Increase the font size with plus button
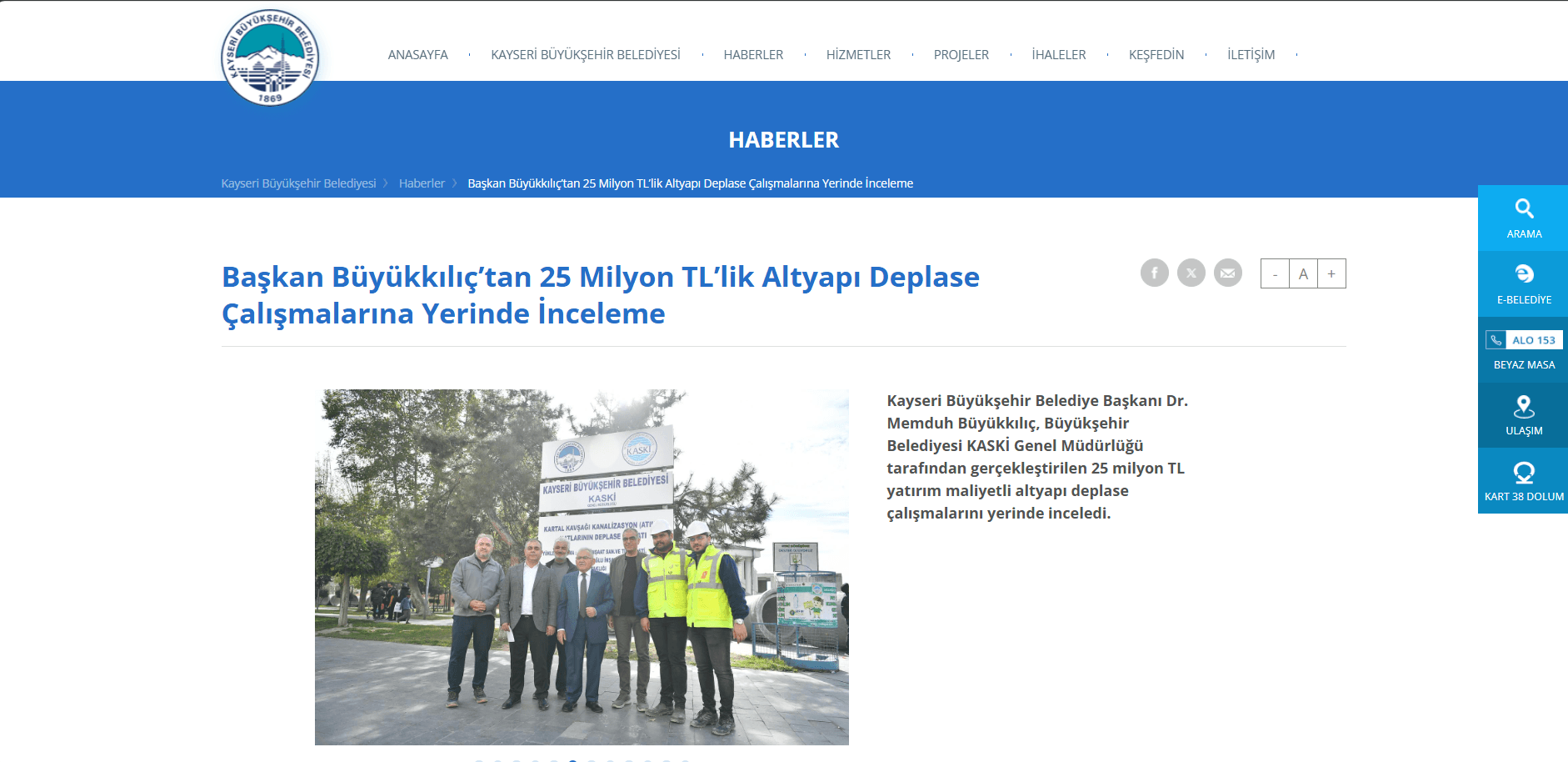The height and width of the screenshot is (762, 1568). pyautogui.click(x=1331, y=273)
